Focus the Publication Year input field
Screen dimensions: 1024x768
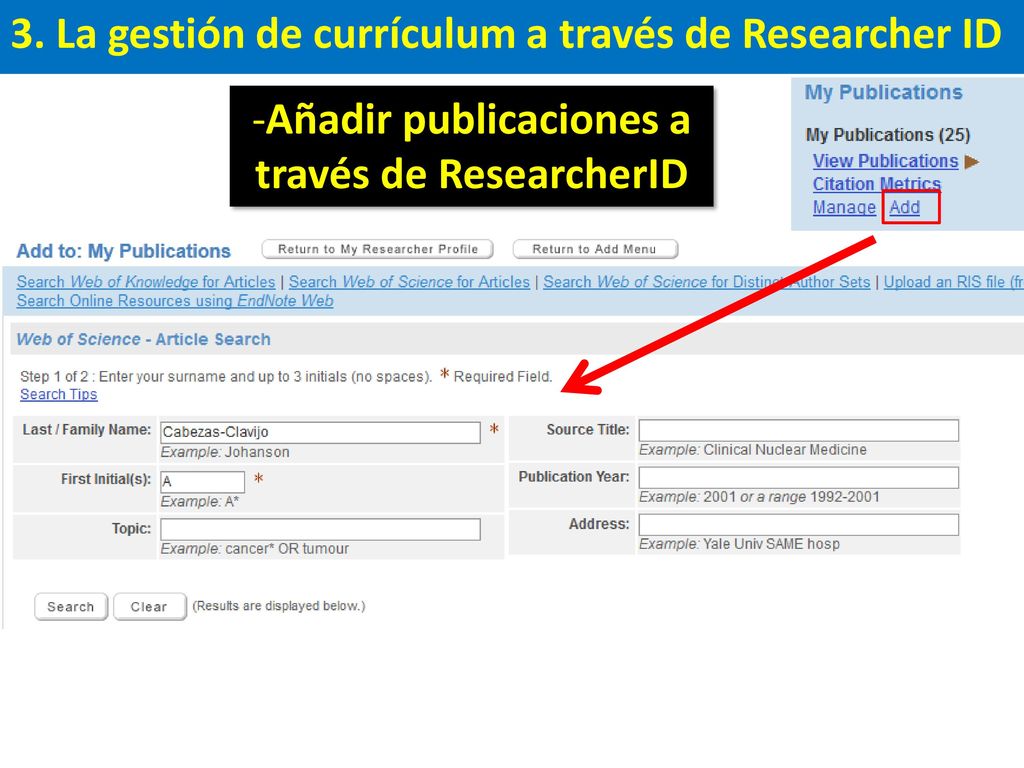pos(799,477)
